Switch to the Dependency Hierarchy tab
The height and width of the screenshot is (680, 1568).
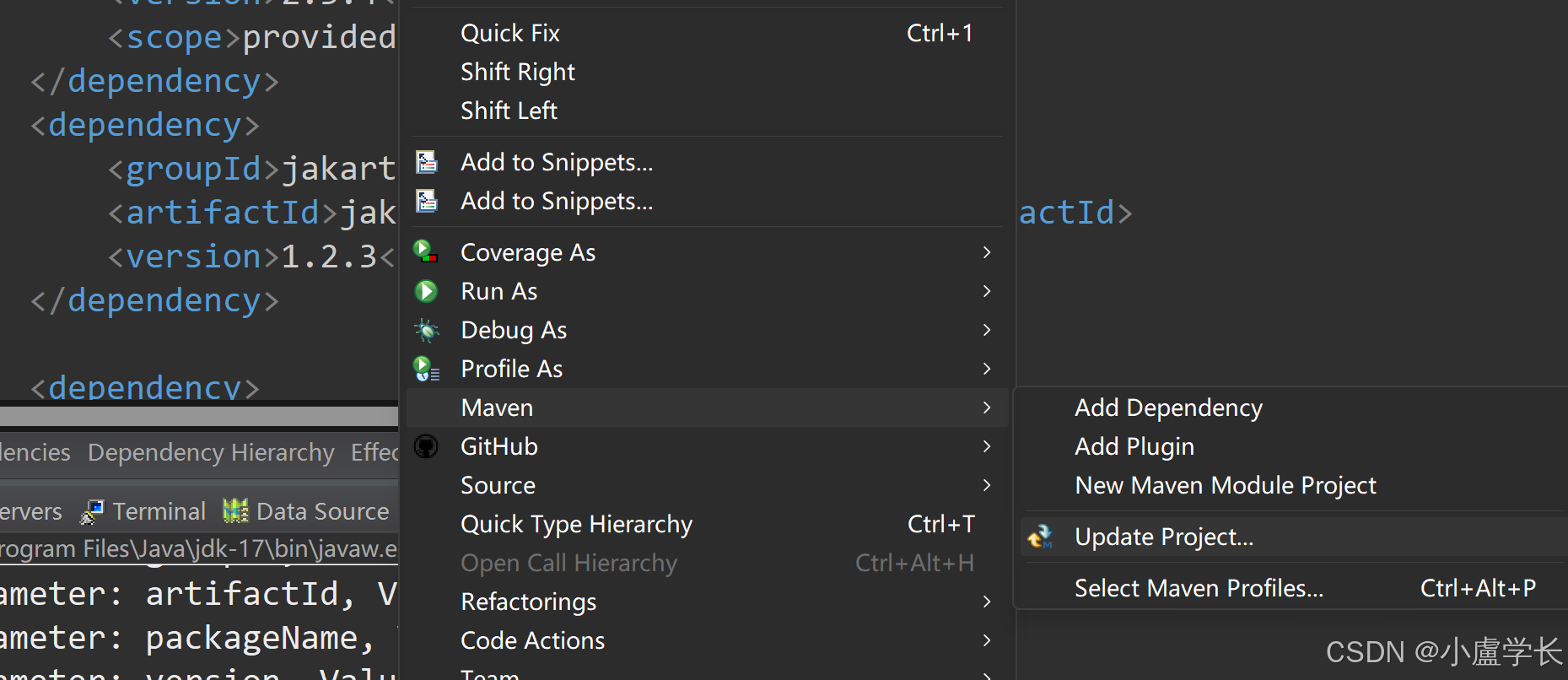coord(210,452)
